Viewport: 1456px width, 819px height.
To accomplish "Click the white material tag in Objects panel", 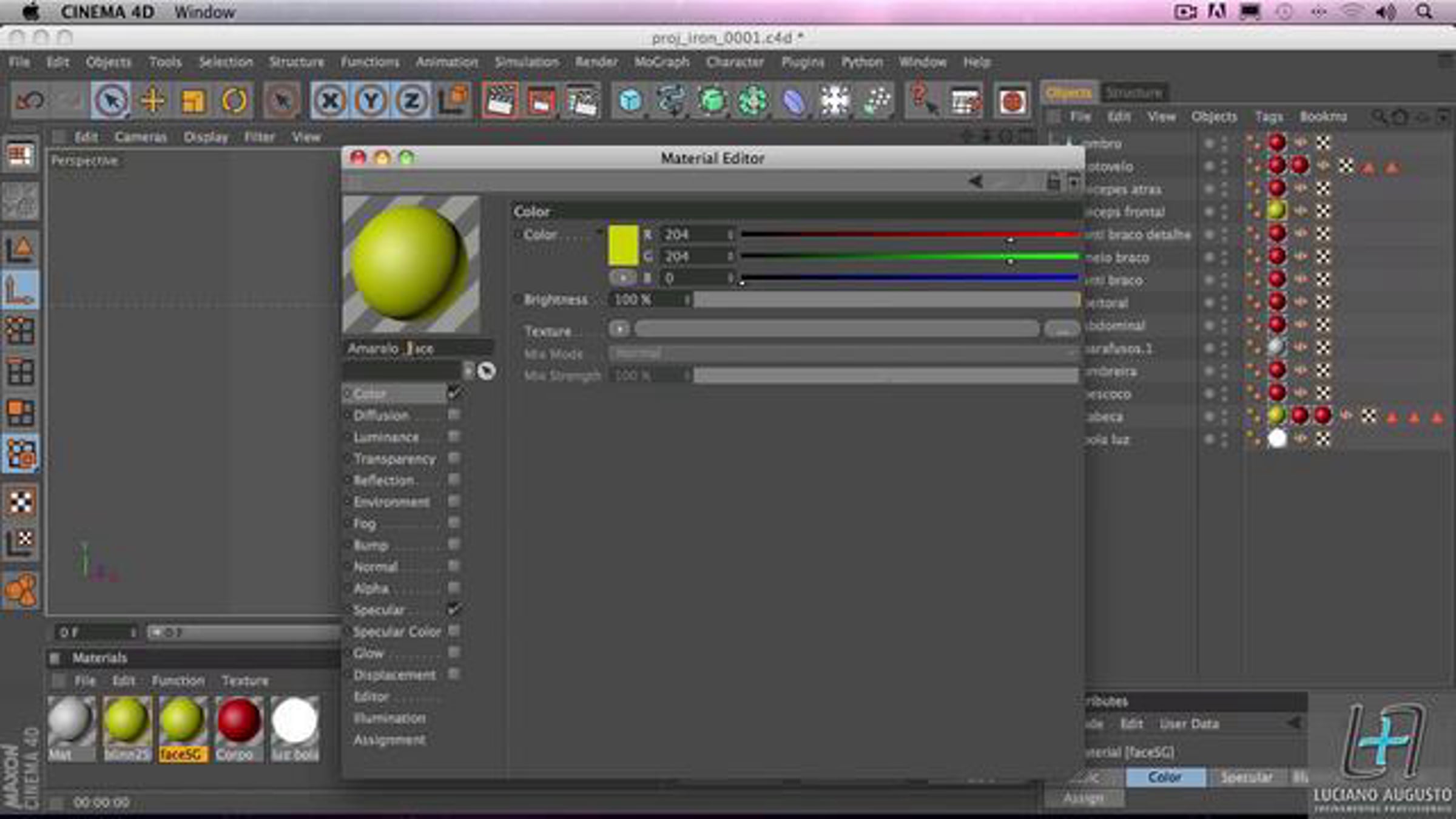I will [x=1276, y=439].
